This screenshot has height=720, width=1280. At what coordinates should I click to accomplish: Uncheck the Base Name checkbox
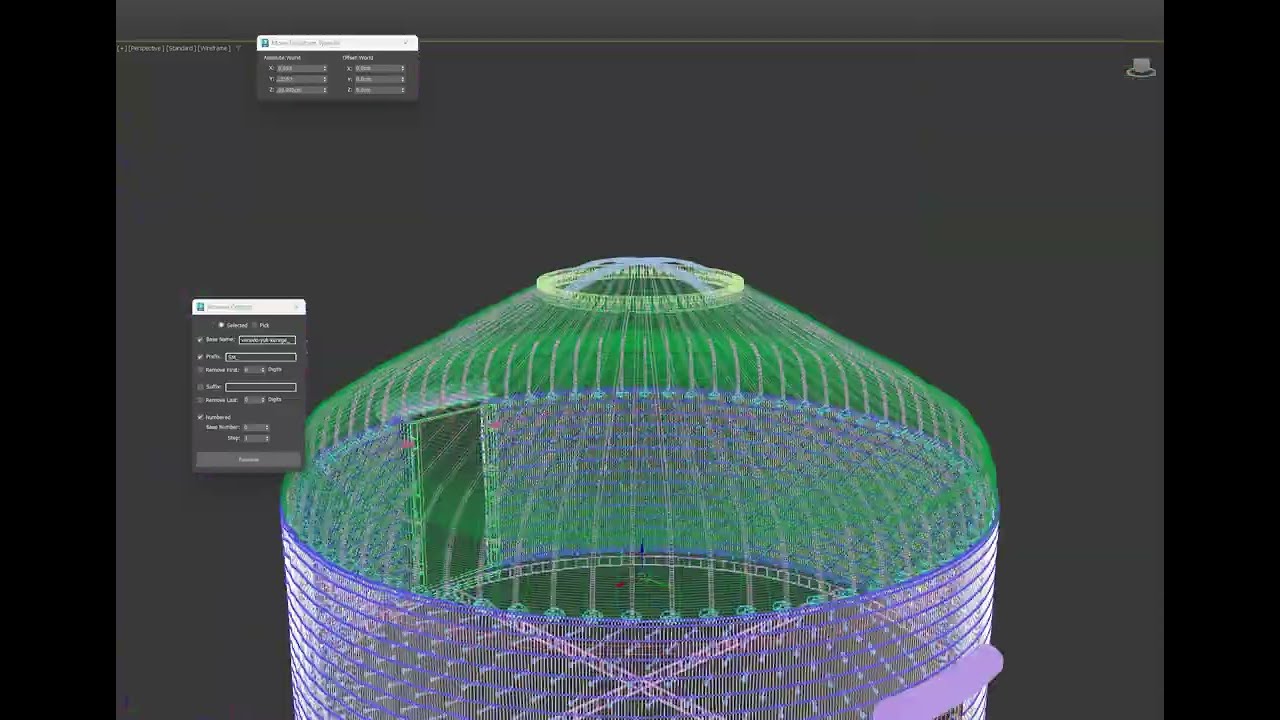[200, 340]
